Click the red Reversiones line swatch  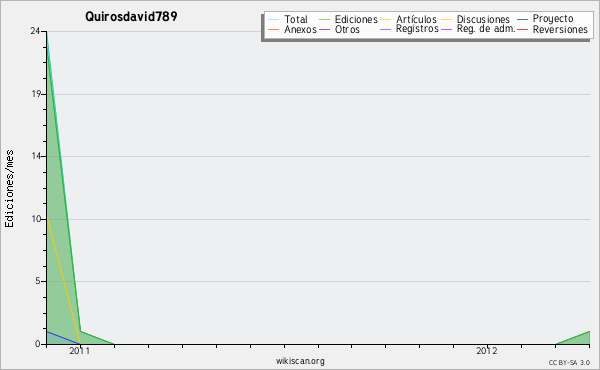coord(522,29)
